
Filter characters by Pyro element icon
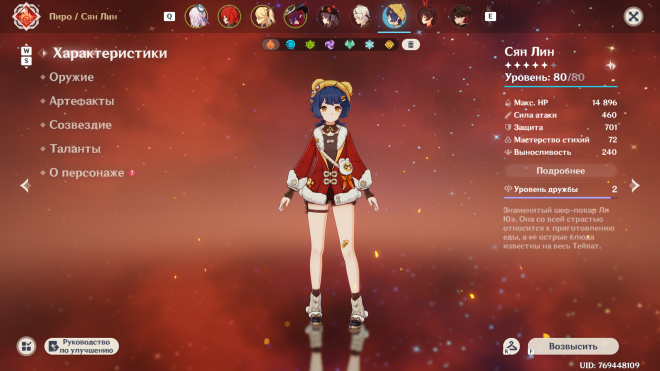pyautogui.click(x=271, y=44)
